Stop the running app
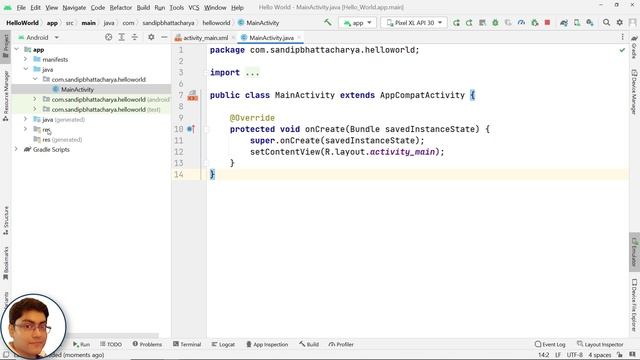640x360 pixels. coord(547,23)
